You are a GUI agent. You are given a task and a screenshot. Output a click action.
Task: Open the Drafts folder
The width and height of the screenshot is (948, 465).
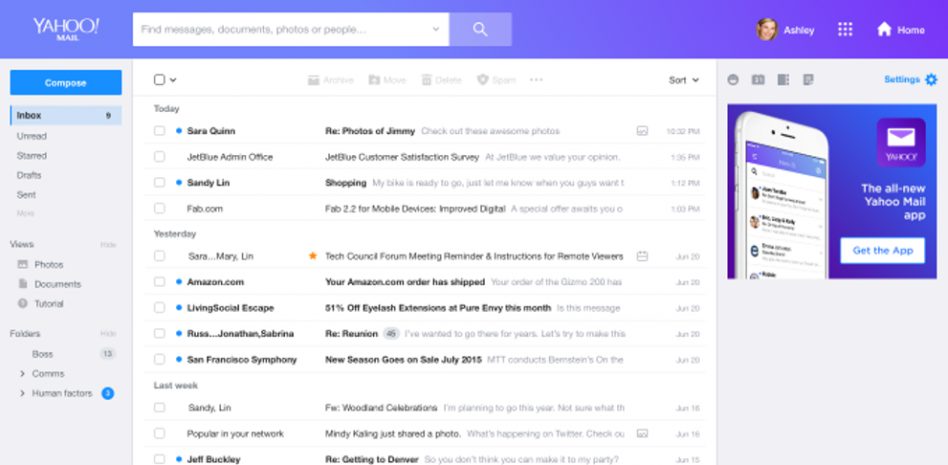pos(29,175)
